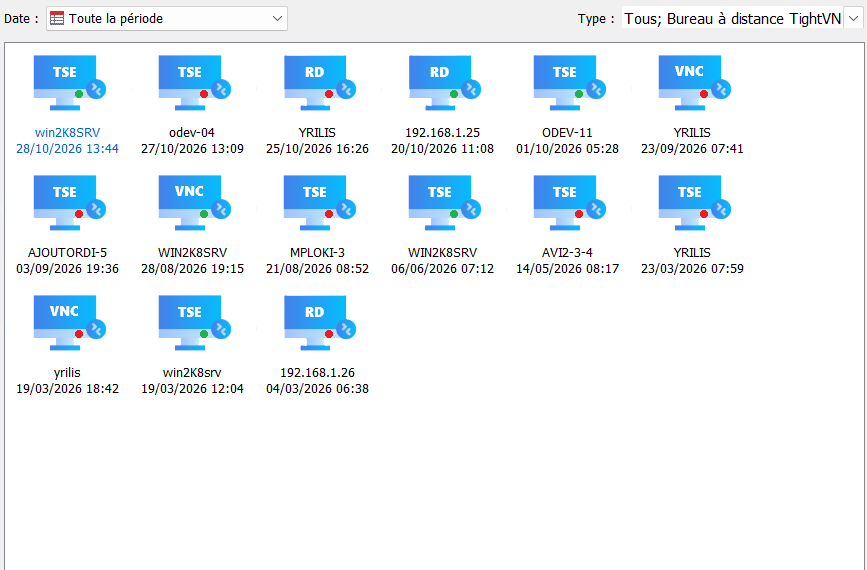Click the date text '28/08/2026 19:15'
Viewport: 867px width, 570px height.
click(x=192, y=269)
